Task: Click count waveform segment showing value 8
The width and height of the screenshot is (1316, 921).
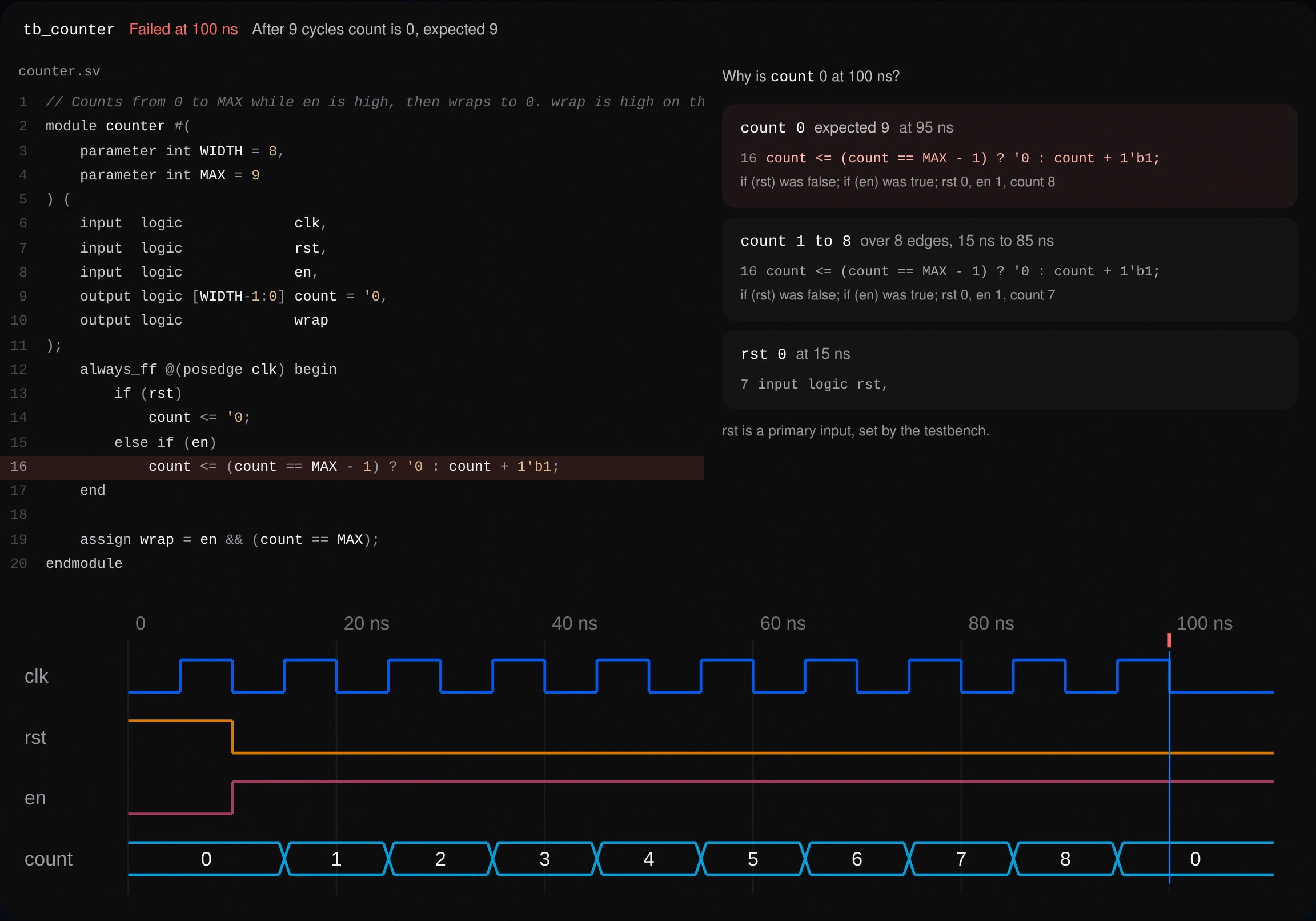Action: pyautogui.click(x=1065, y=859)
